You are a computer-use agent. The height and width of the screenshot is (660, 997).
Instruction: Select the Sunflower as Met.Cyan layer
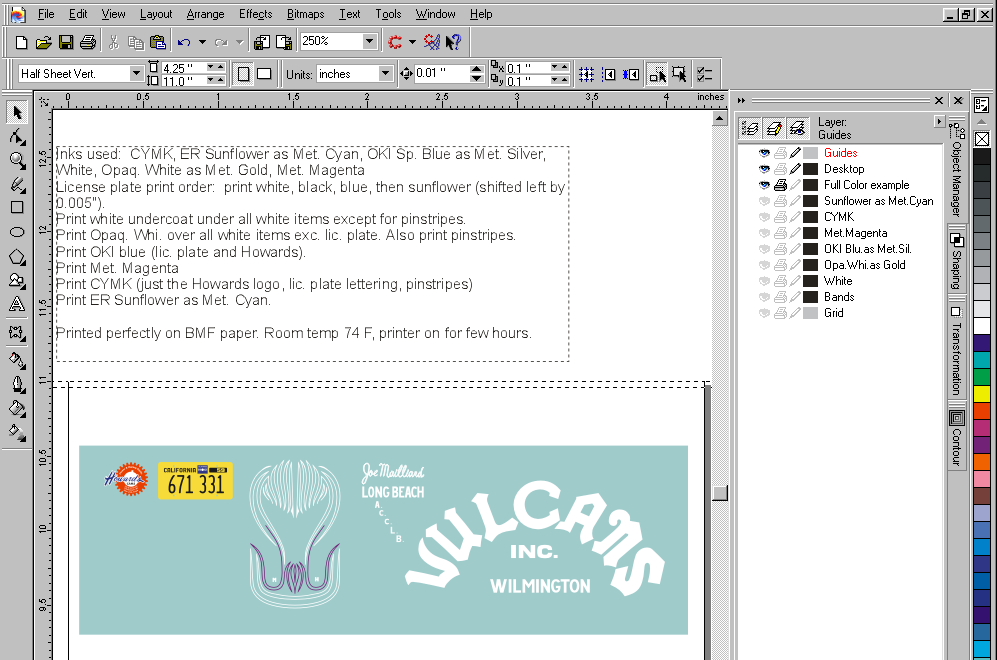(879, 201)
